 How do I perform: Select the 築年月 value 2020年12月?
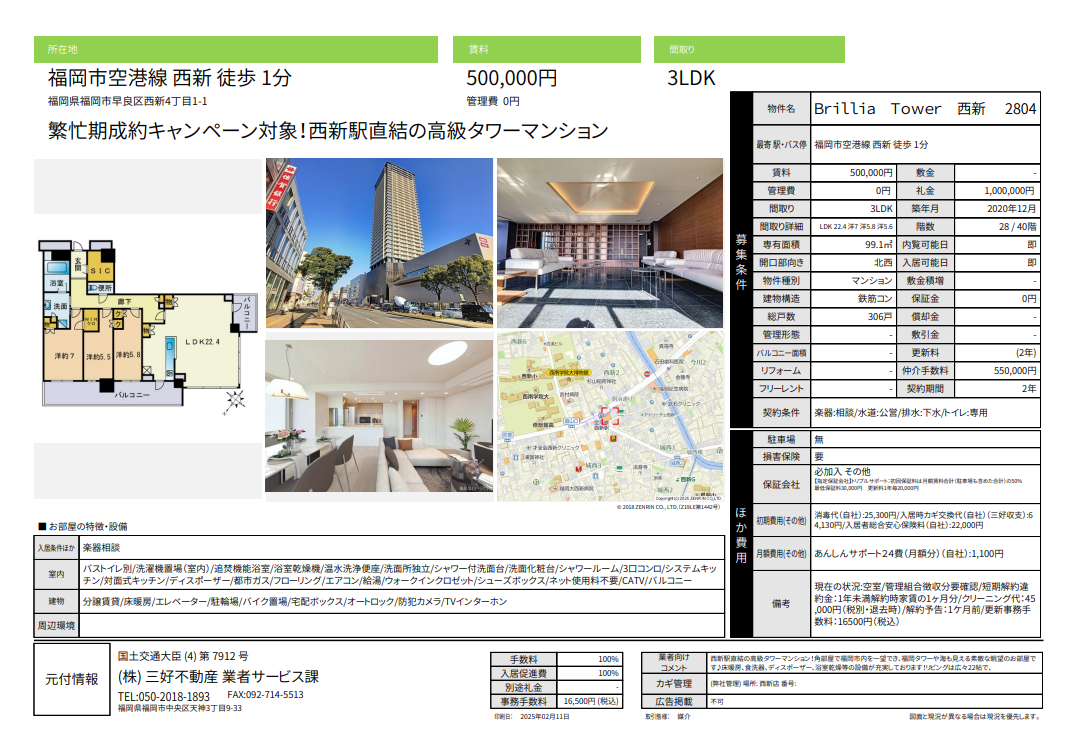[x=1011, y=209]
